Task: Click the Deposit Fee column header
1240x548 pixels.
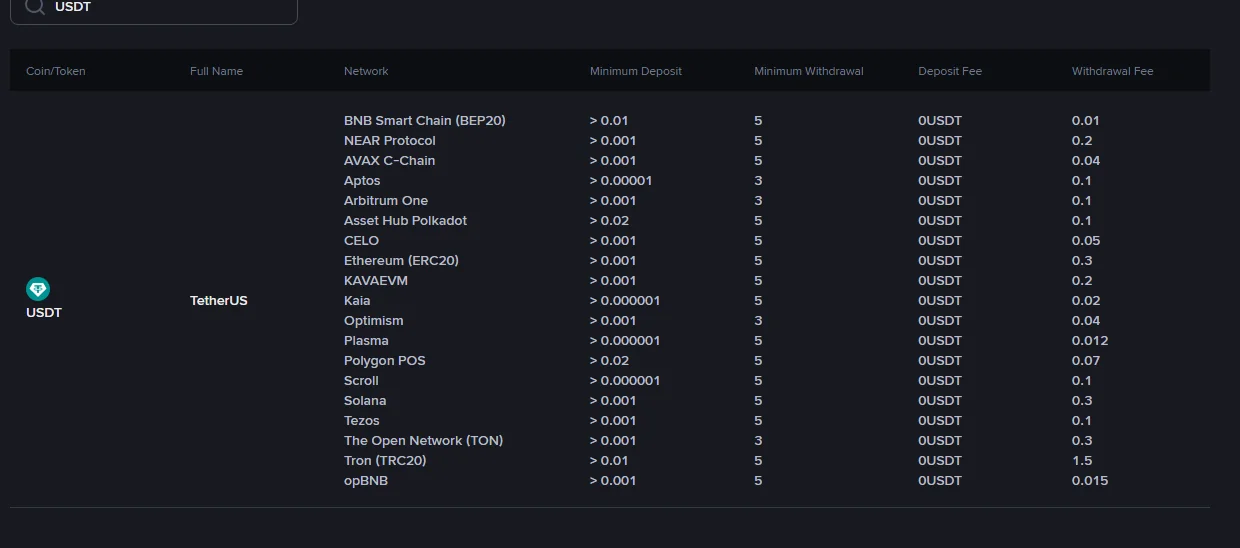Action: click(949, 71)
